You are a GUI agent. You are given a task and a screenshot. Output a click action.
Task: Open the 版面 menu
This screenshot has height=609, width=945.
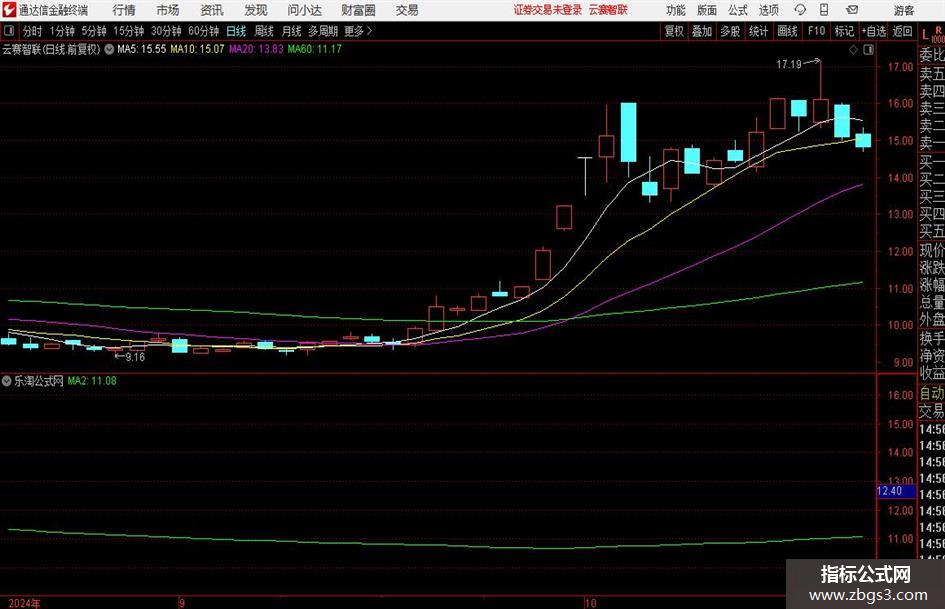click(706, 10)
